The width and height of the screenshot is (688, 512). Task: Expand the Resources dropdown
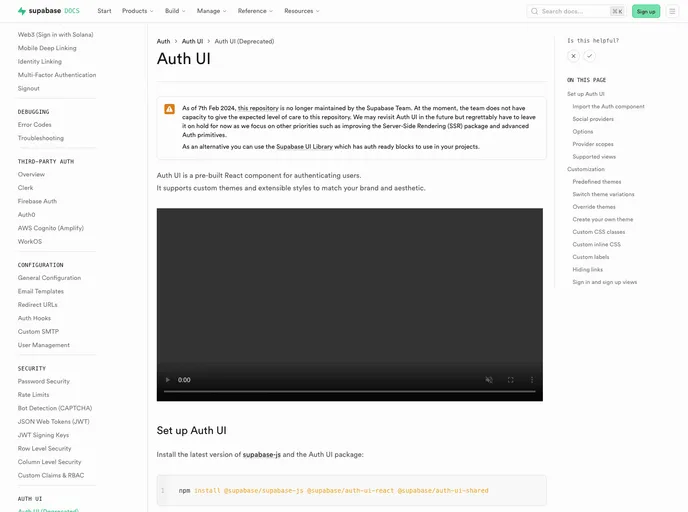point(302,11)
